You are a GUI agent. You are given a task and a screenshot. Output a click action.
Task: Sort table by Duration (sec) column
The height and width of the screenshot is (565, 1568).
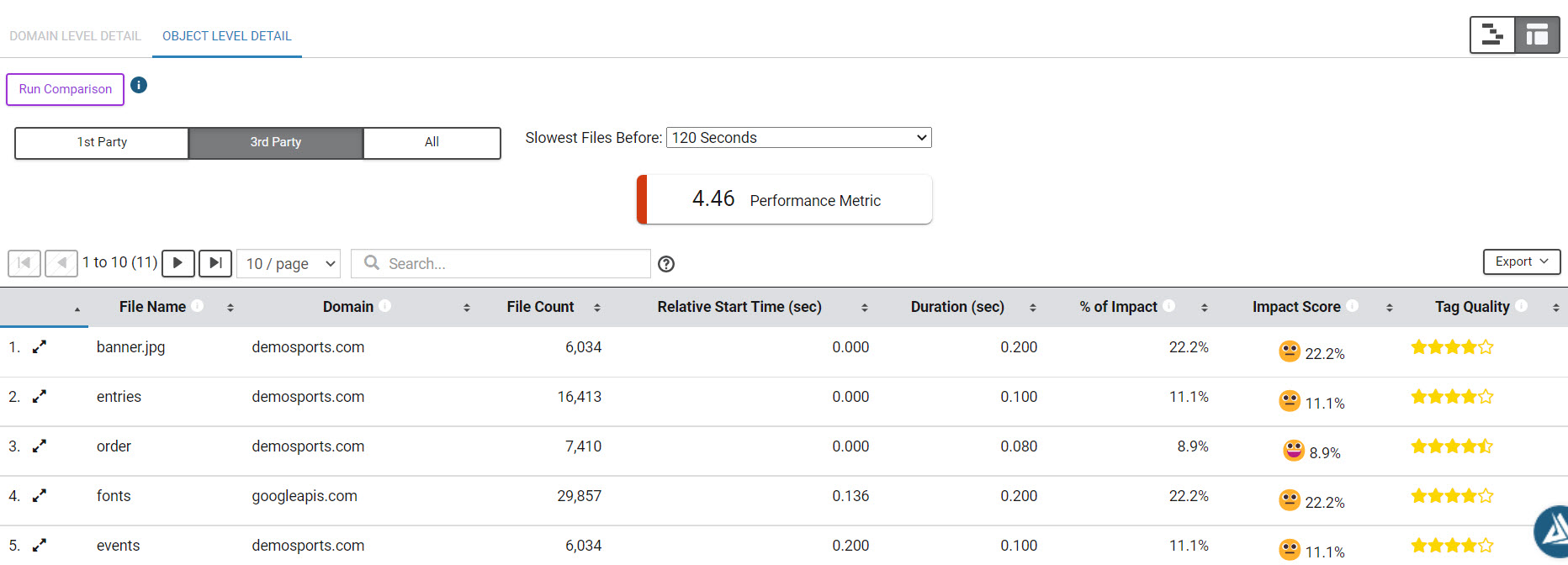point(957,307)
